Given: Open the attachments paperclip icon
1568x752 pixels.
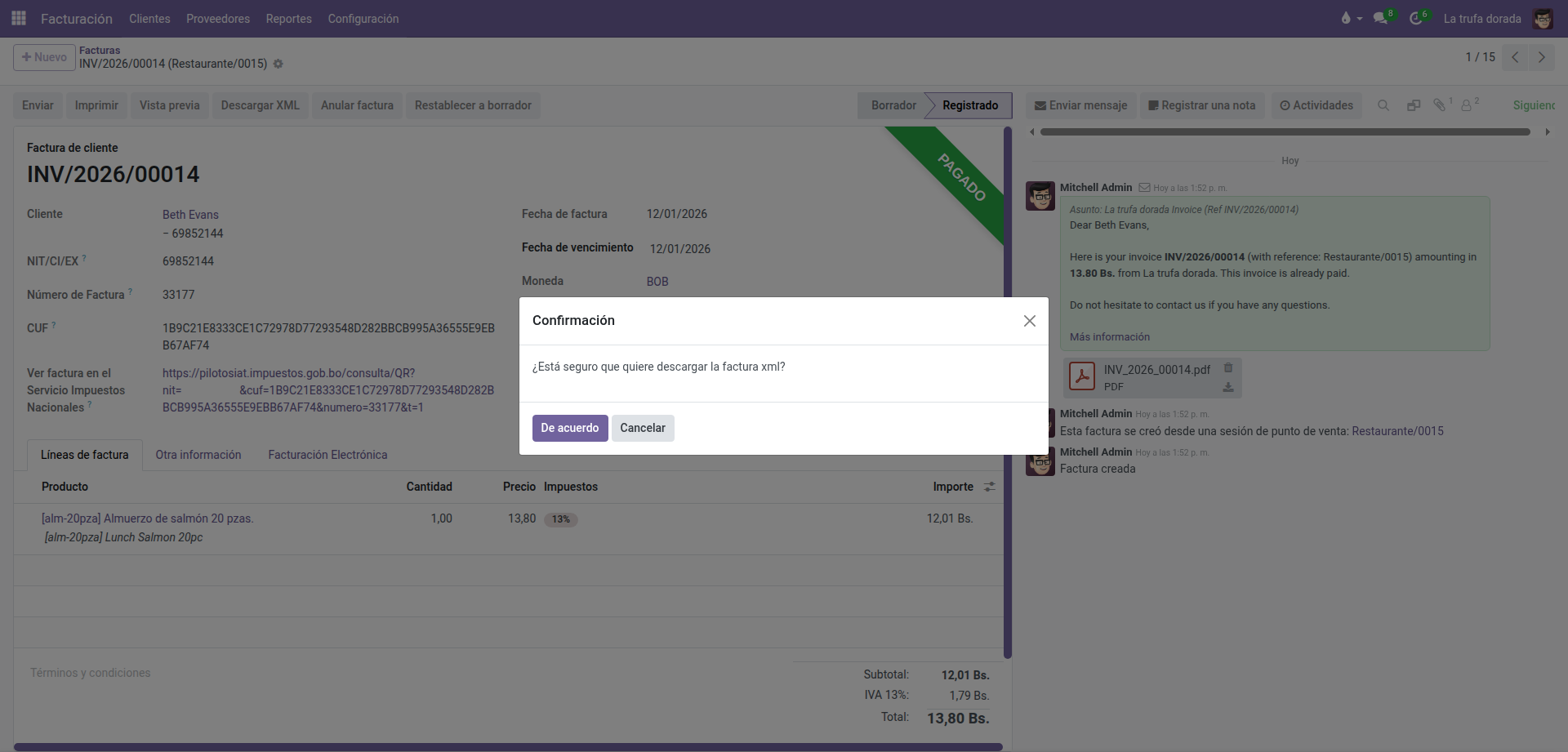Looking at the screenshot, I should pos(1440,105).
